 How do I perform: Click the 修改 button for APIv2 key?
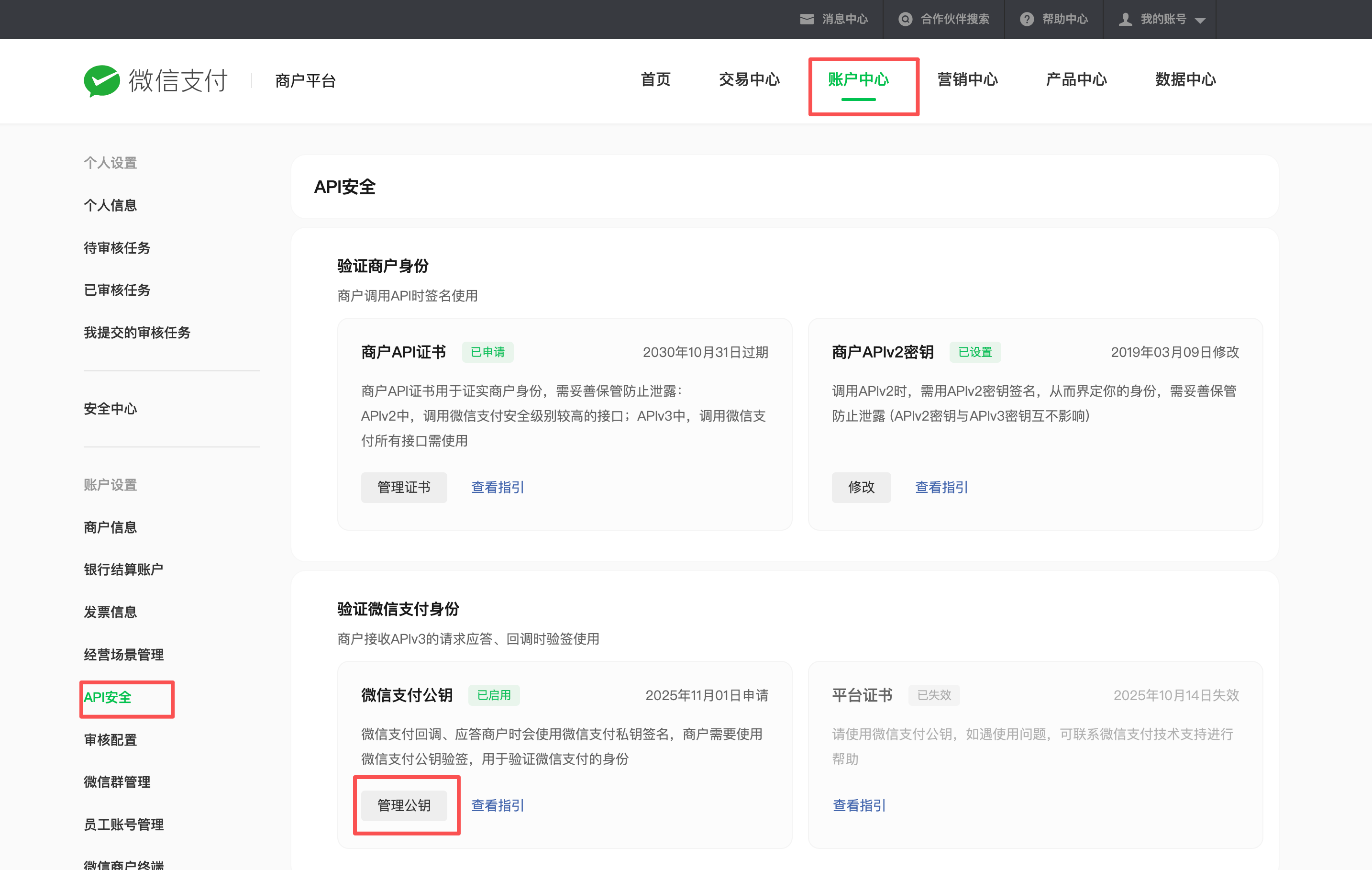(x=860, y=488)
